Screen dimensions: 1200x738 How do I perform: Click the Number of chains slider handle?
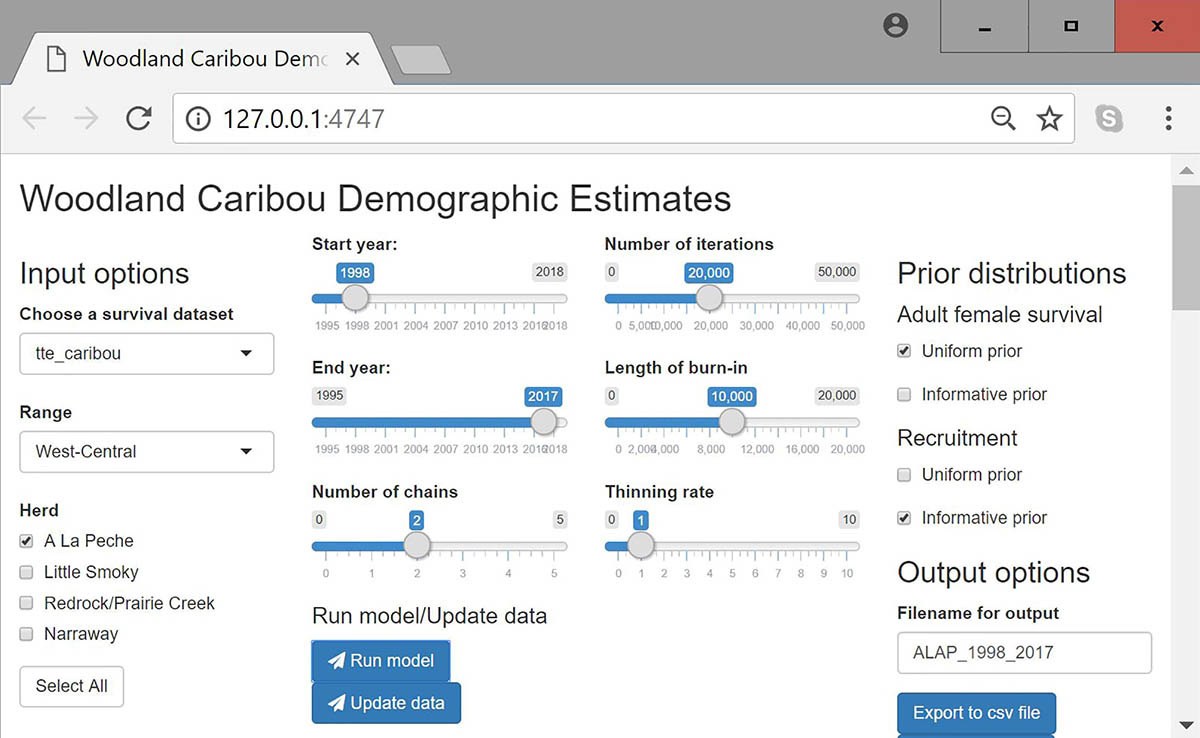417,546
